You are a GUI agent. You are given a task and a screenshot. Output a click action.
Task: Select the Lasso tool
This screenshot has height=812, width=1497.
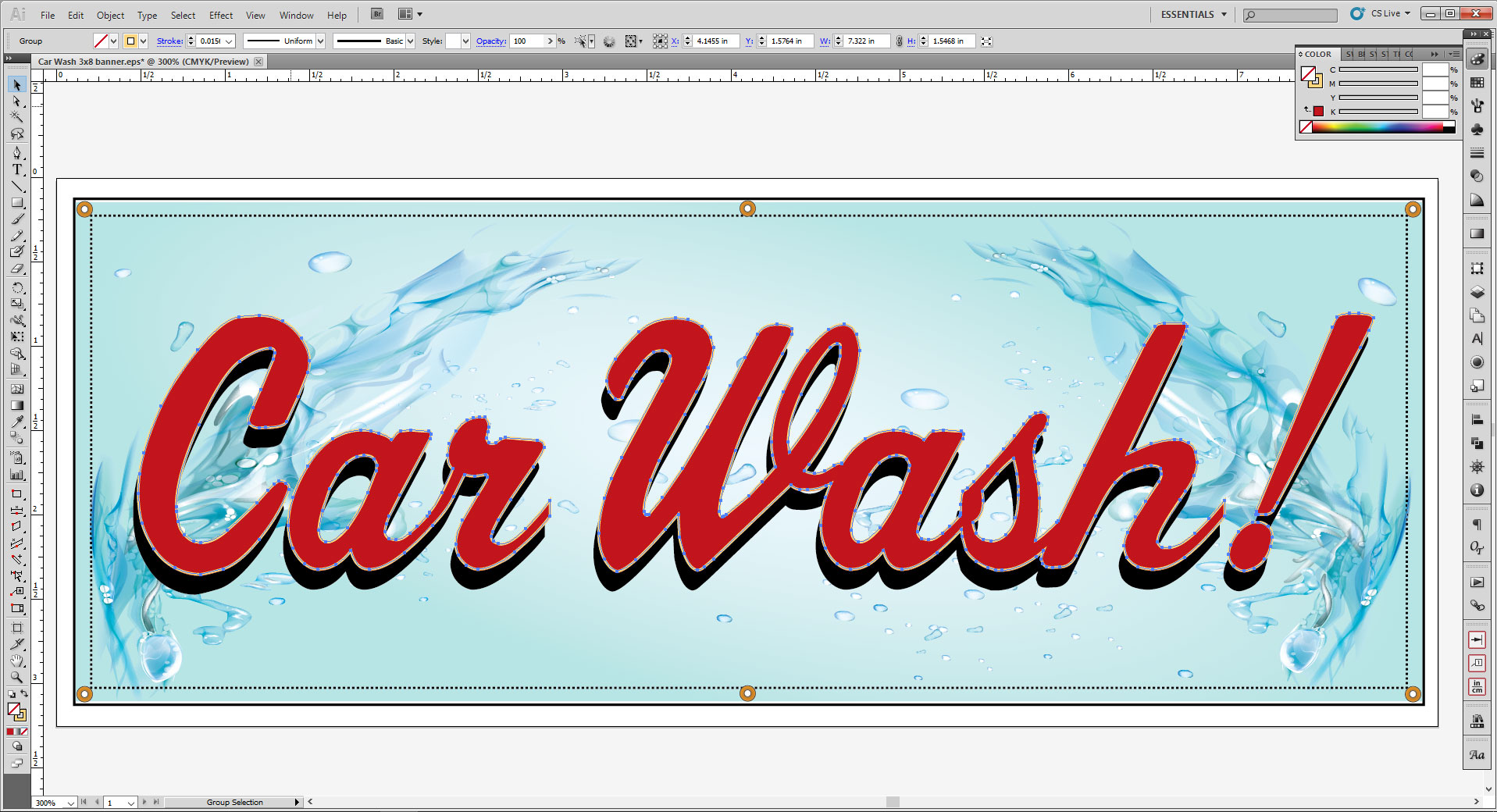[17, 134]
